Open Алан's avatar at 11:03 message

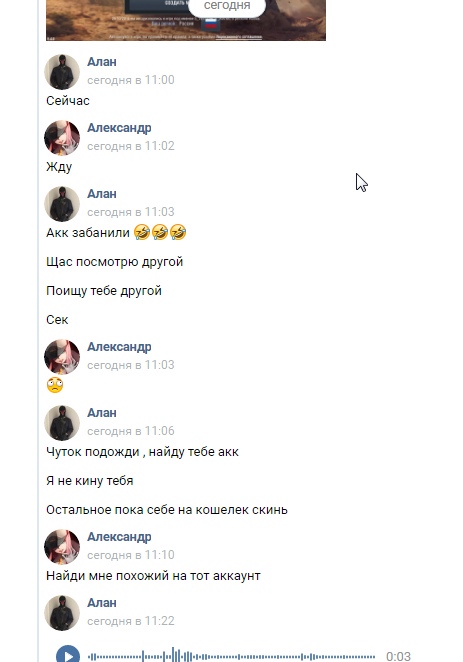[x=62, y=203]
